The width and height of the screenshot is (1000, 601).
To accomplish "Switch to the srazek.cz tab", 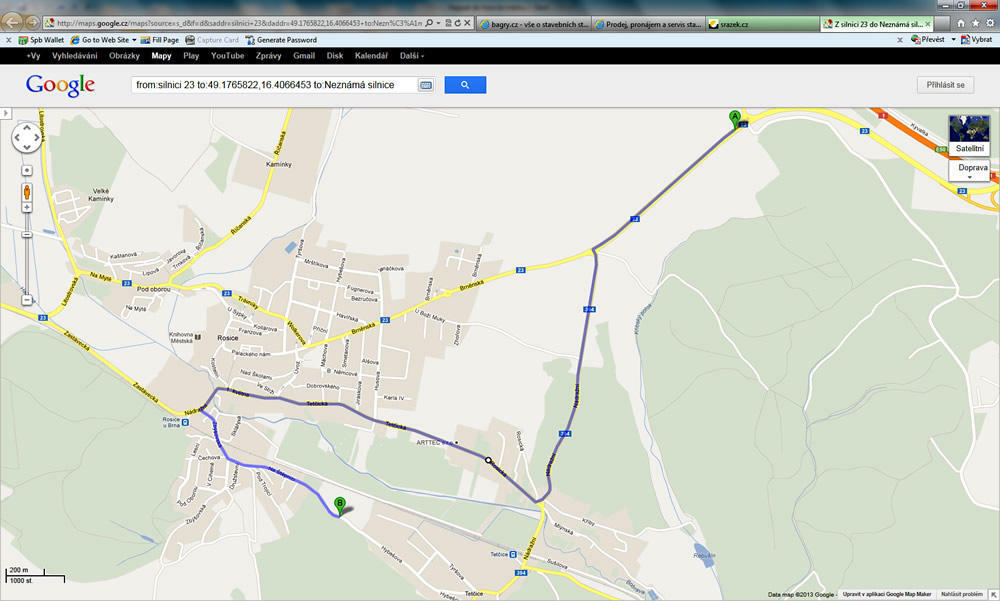I will point(762,24).
